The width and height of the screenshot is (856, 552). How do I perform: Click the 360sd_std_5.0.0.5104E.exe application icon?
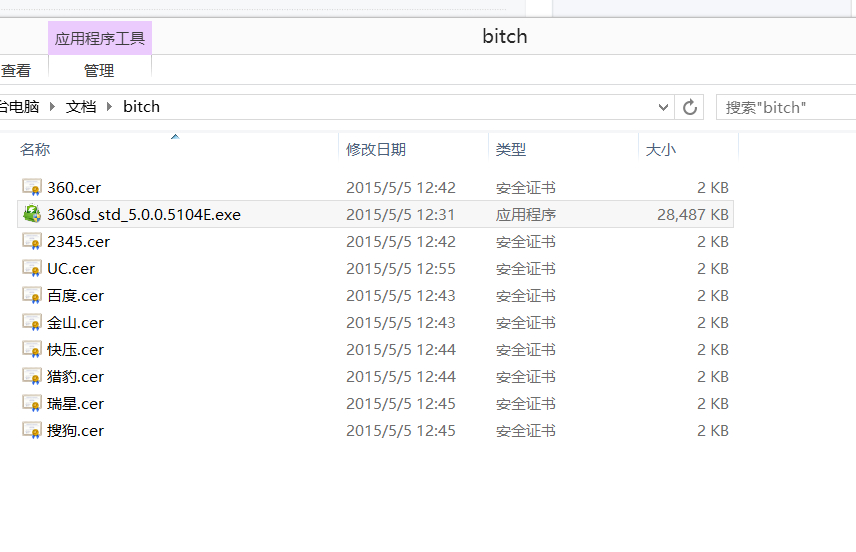(32, 214)
